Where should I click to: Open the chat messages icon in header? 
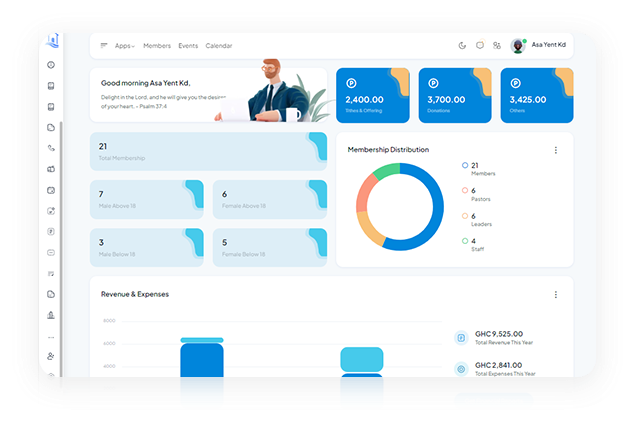point(480,45)
